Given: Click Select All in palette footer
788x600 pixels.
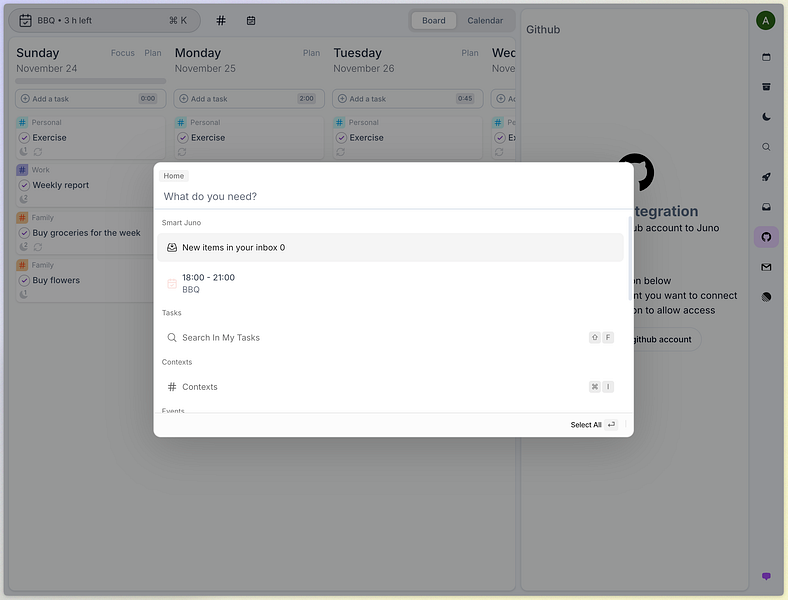Looking at the screenshot, I should [593, 425].
